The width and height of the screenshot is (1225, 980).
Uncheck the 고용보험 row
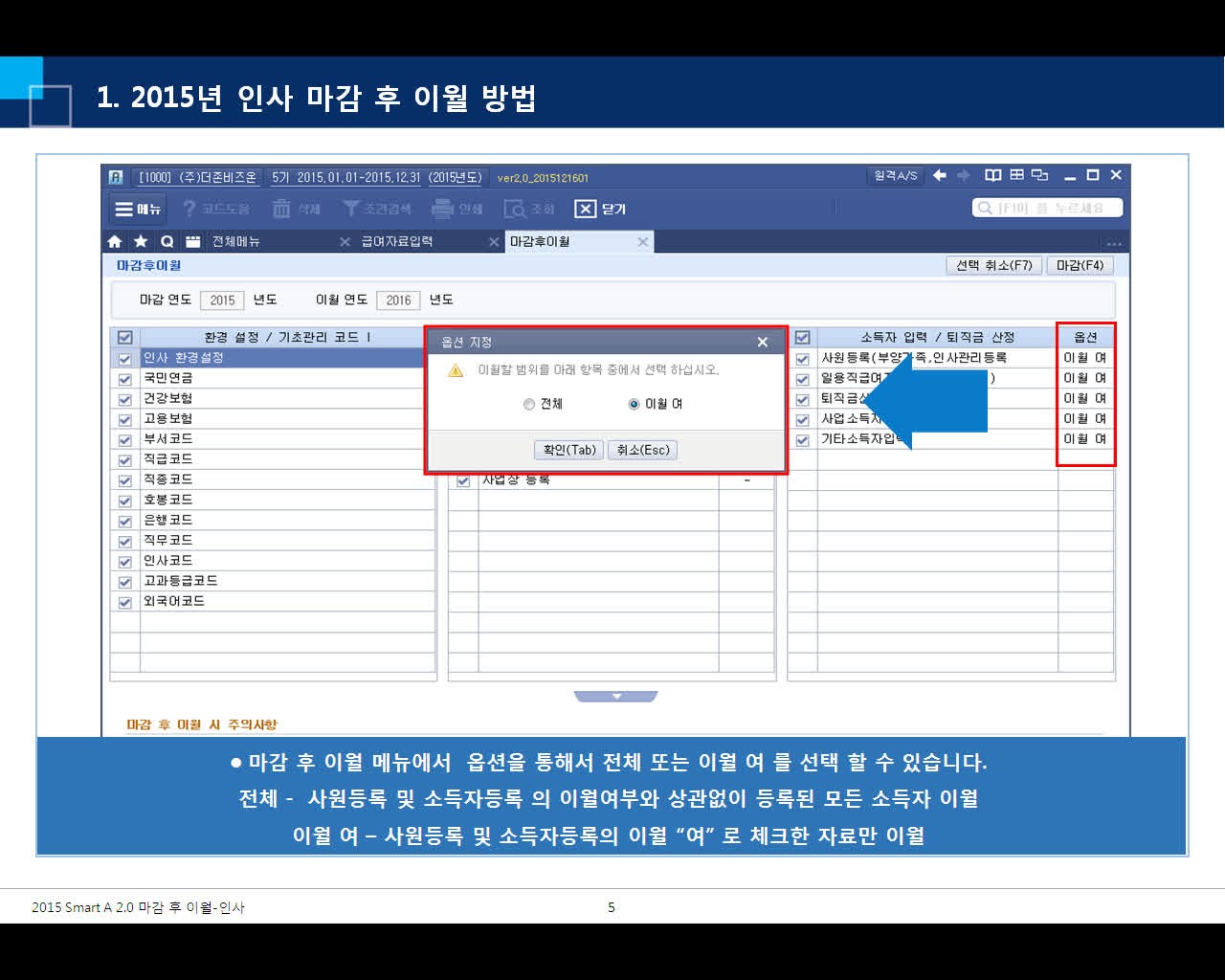coord(124,419)
